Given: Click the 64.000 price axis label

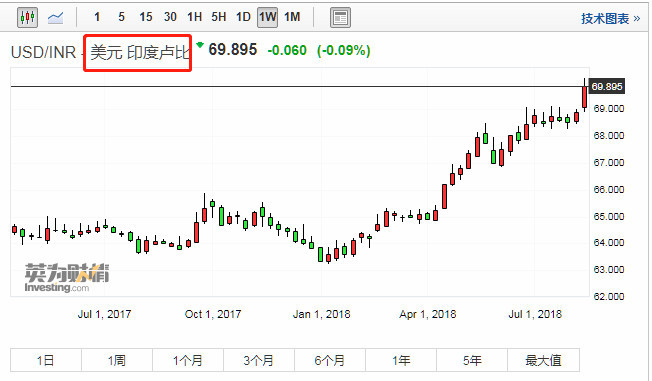Looking at the screenshot, I should tap(609, 242).
